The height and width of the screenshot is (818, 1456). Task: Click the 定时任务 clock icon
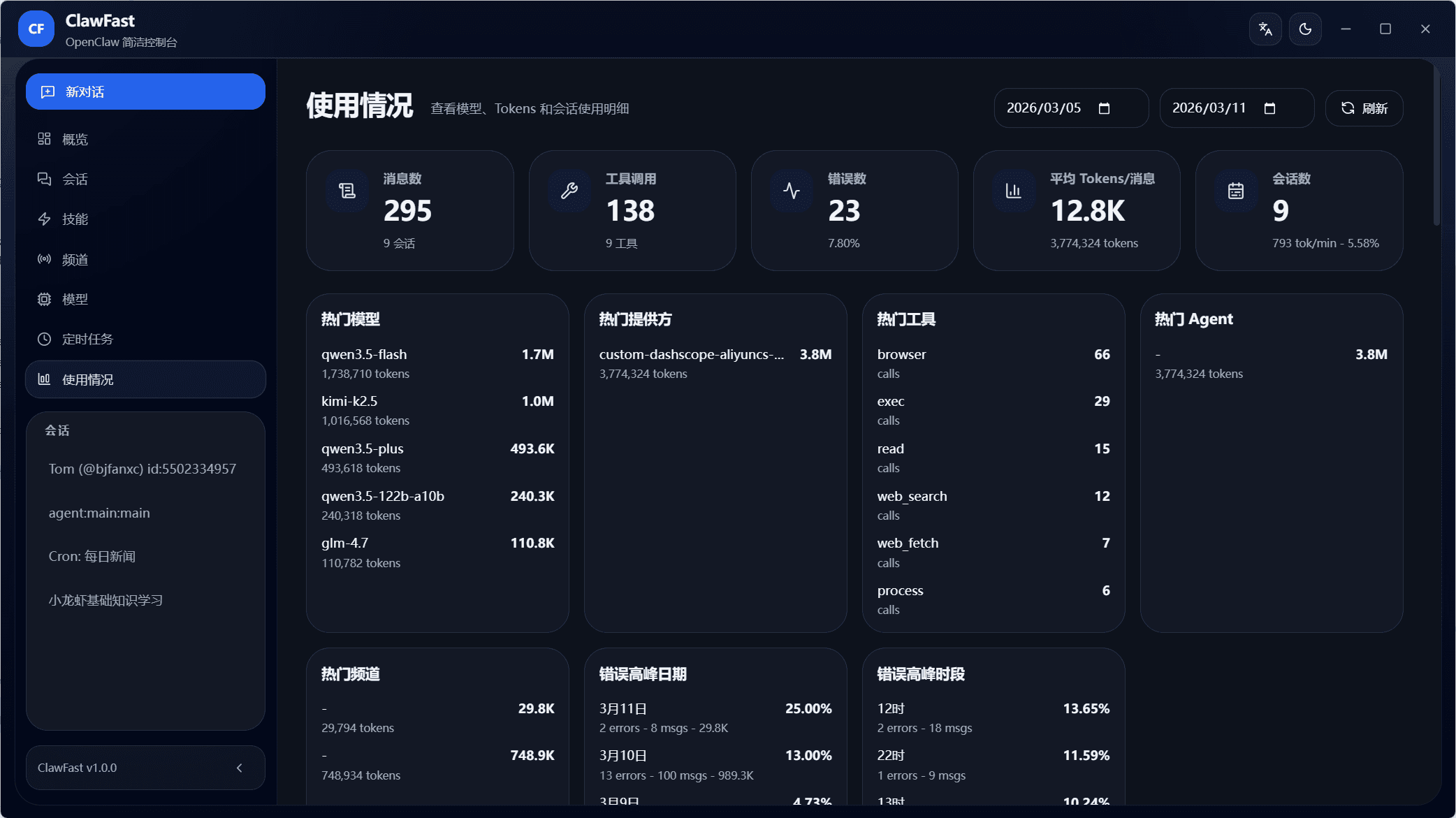pyautogui.click(x=44, y=339)
